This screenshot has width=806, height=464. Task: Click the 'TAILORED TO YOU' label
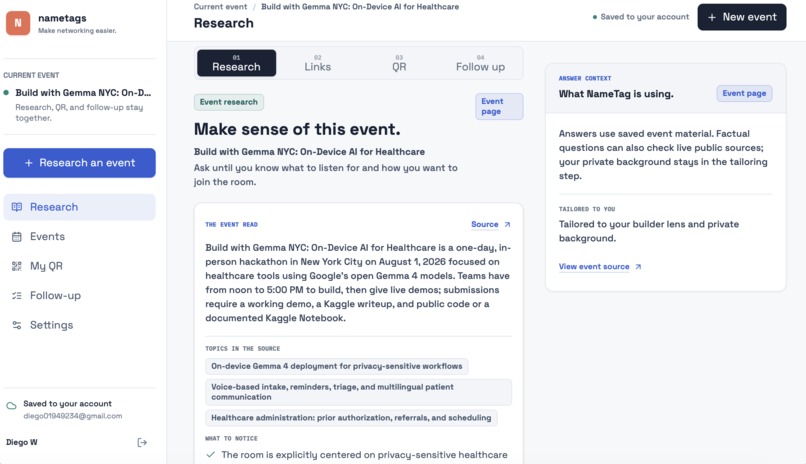pos(587,209)
